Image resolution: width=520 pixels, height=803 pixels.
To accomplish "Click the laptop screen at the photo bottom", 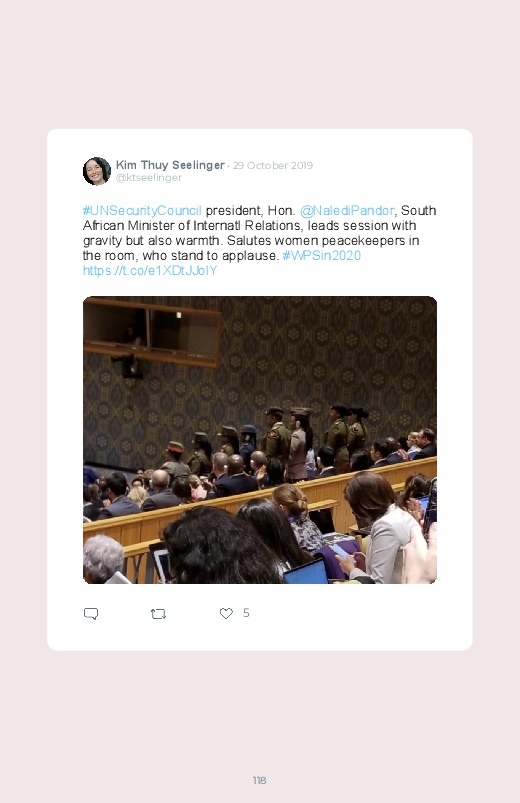I will (x=306, y=572).
